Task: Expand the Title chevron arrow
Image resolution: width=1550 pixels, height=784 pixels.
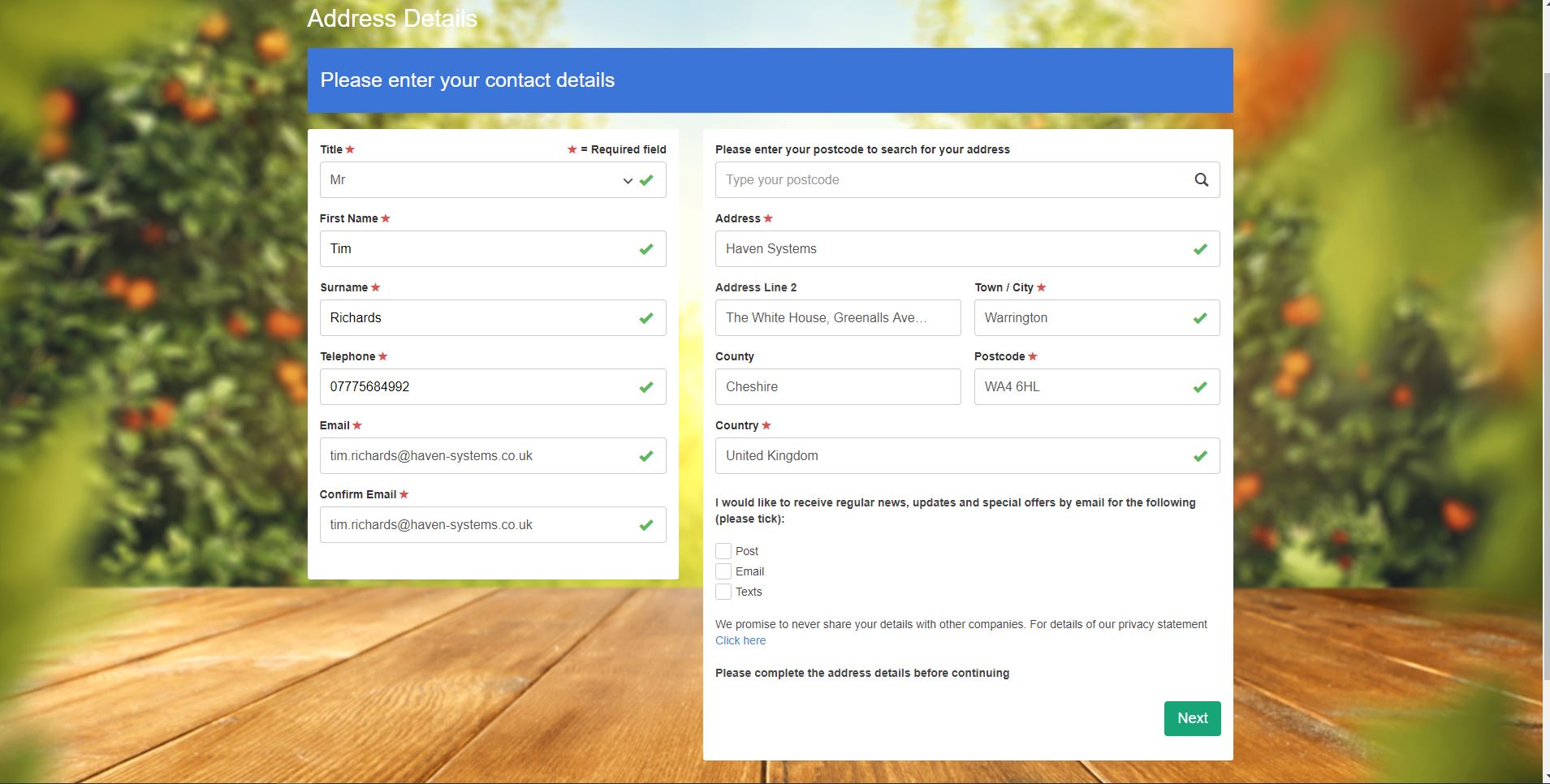Action: click(628, 180)
